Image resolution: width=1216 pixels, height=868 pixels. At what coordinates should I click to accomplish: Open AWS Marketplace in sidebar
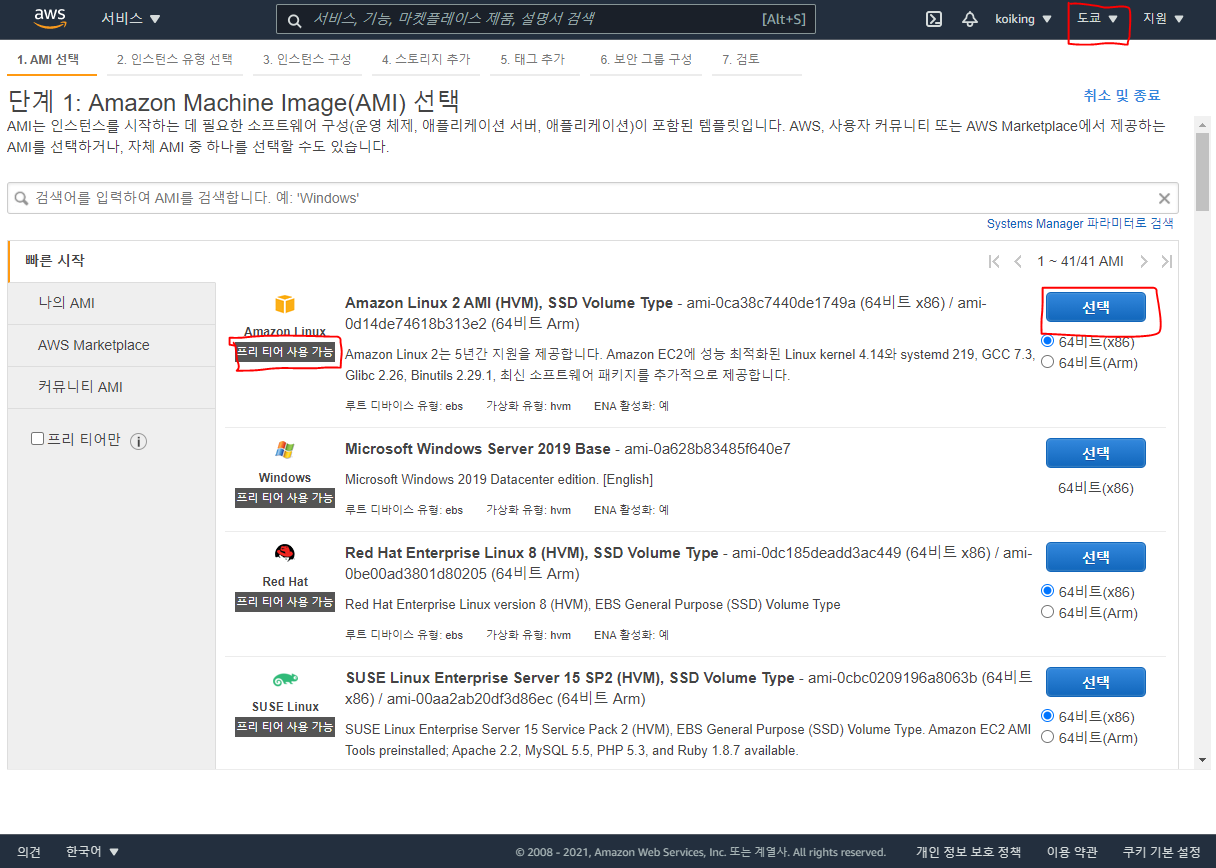coord(111,345)
